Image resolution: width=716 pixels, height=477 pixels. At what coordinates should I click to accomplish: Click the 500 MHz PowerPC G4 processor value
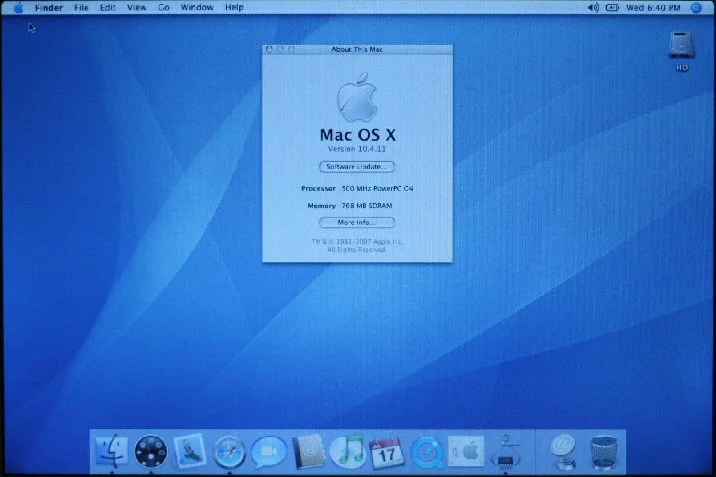pos(378,188)
